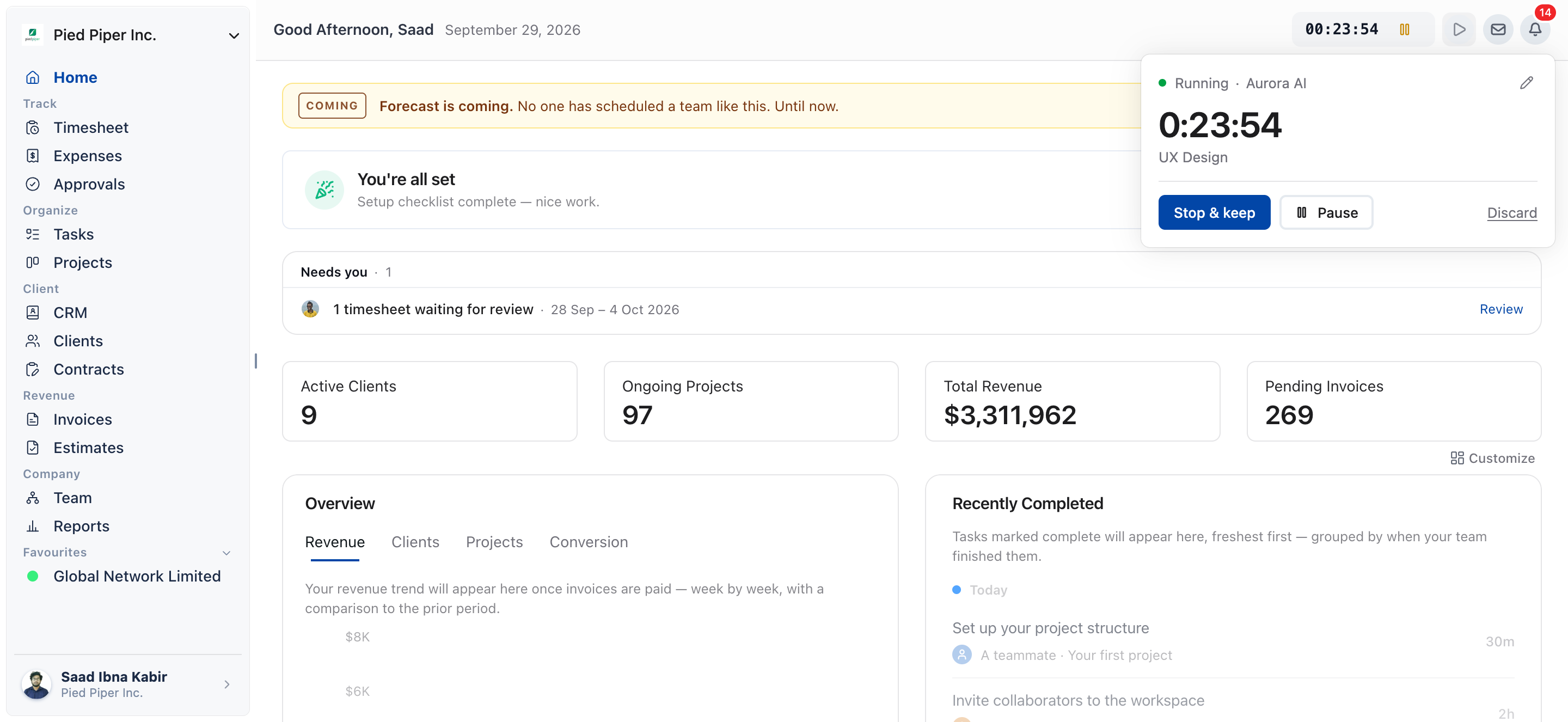The width and height of the screenshot is (1568, 722).
Task: Discard the running timer
Action: click(1511, 212)
